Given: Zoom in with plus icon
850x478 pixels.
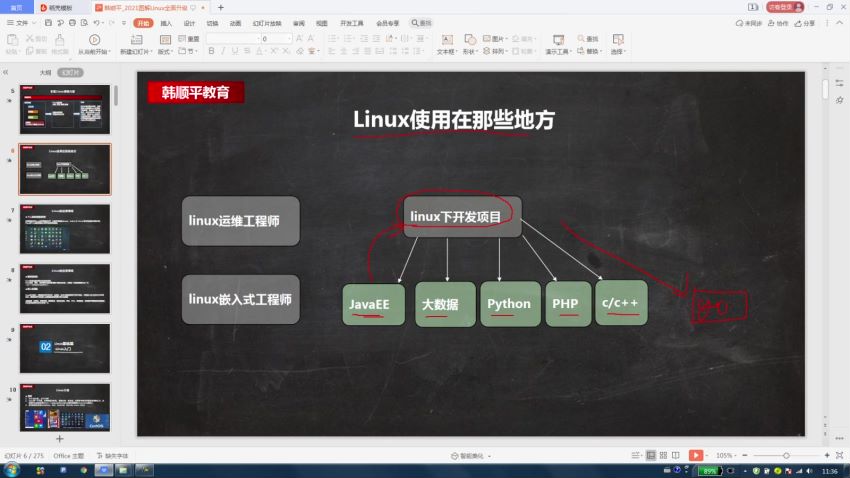Looking at the screenshot, I should [827, 455].
